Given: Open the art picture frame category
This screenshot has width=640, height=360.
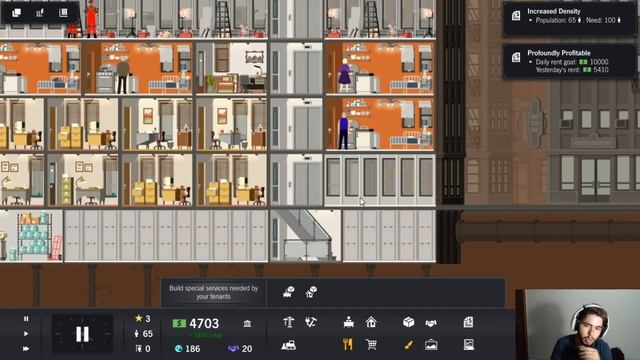Looking at the screenshot, I should click(431, 345).
